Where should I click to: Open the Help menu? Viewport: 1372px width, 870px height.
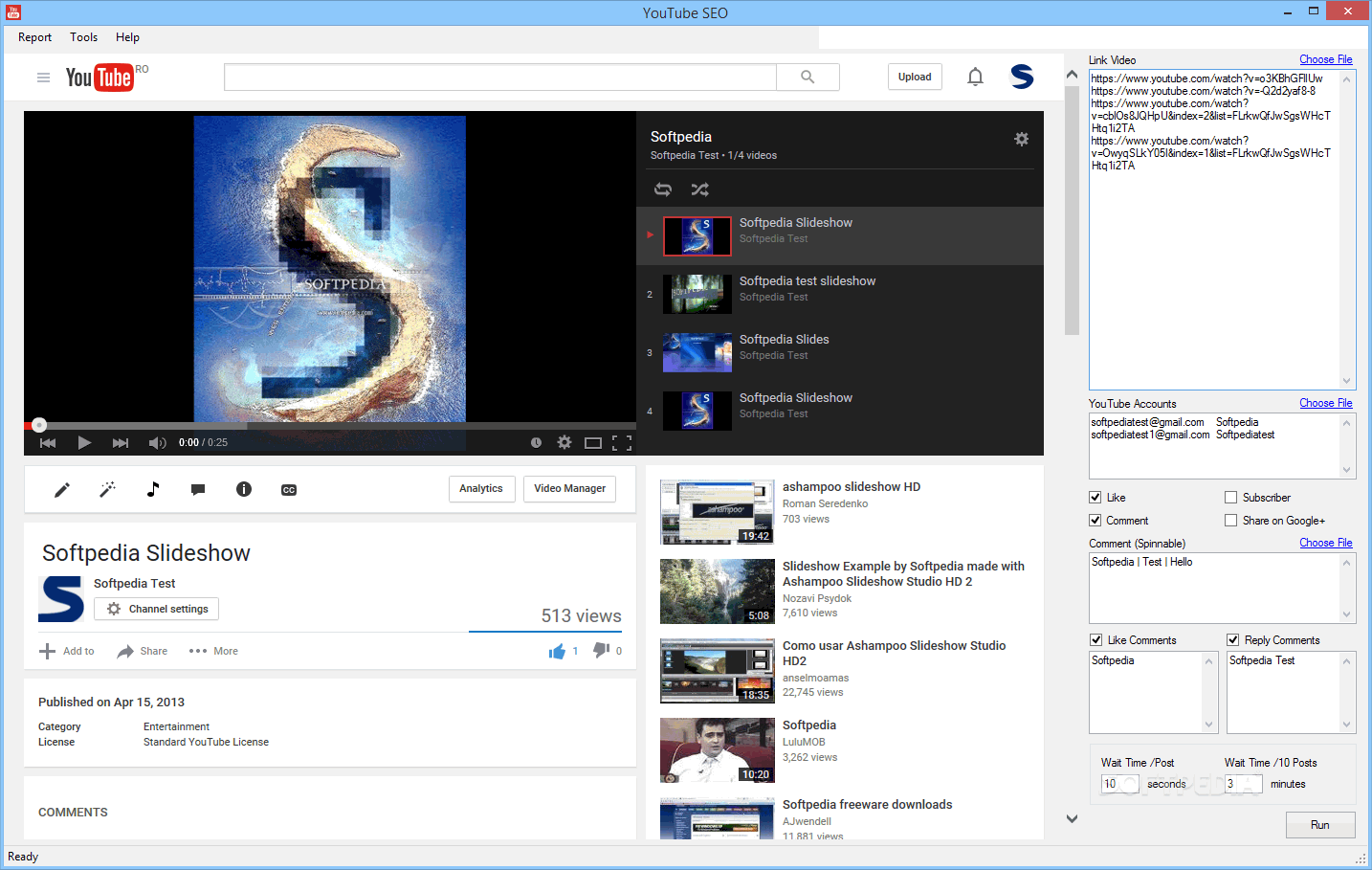(127, 37)
